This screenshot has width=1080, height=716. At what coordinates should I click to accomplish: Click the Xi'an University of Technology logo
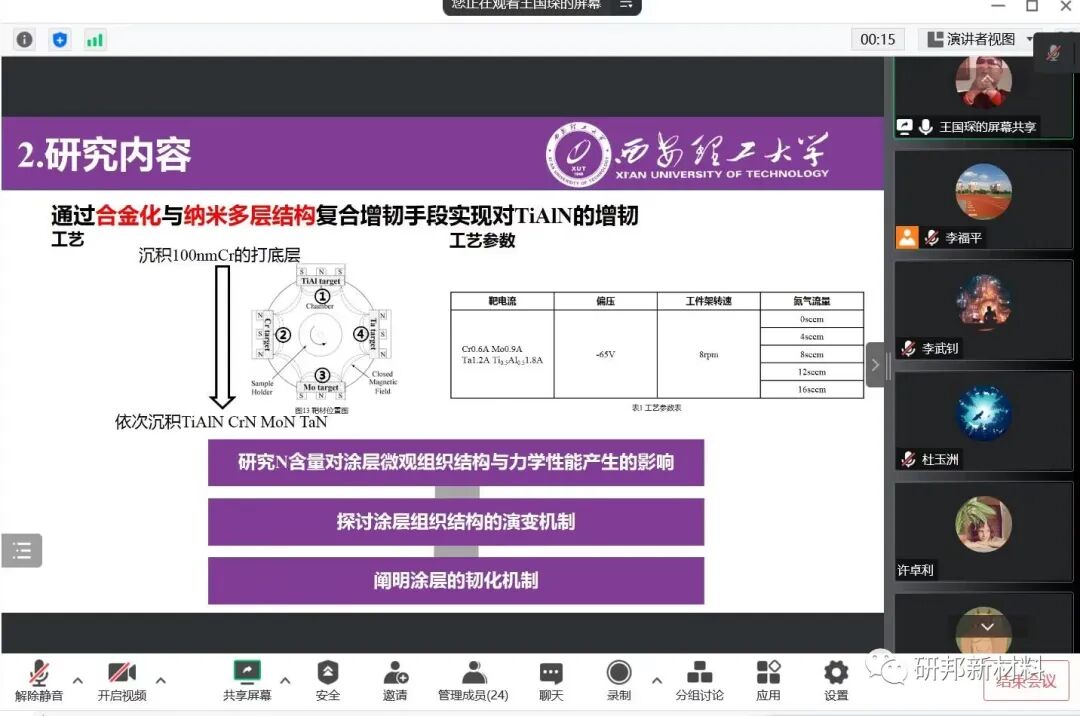tap(687, 154)
